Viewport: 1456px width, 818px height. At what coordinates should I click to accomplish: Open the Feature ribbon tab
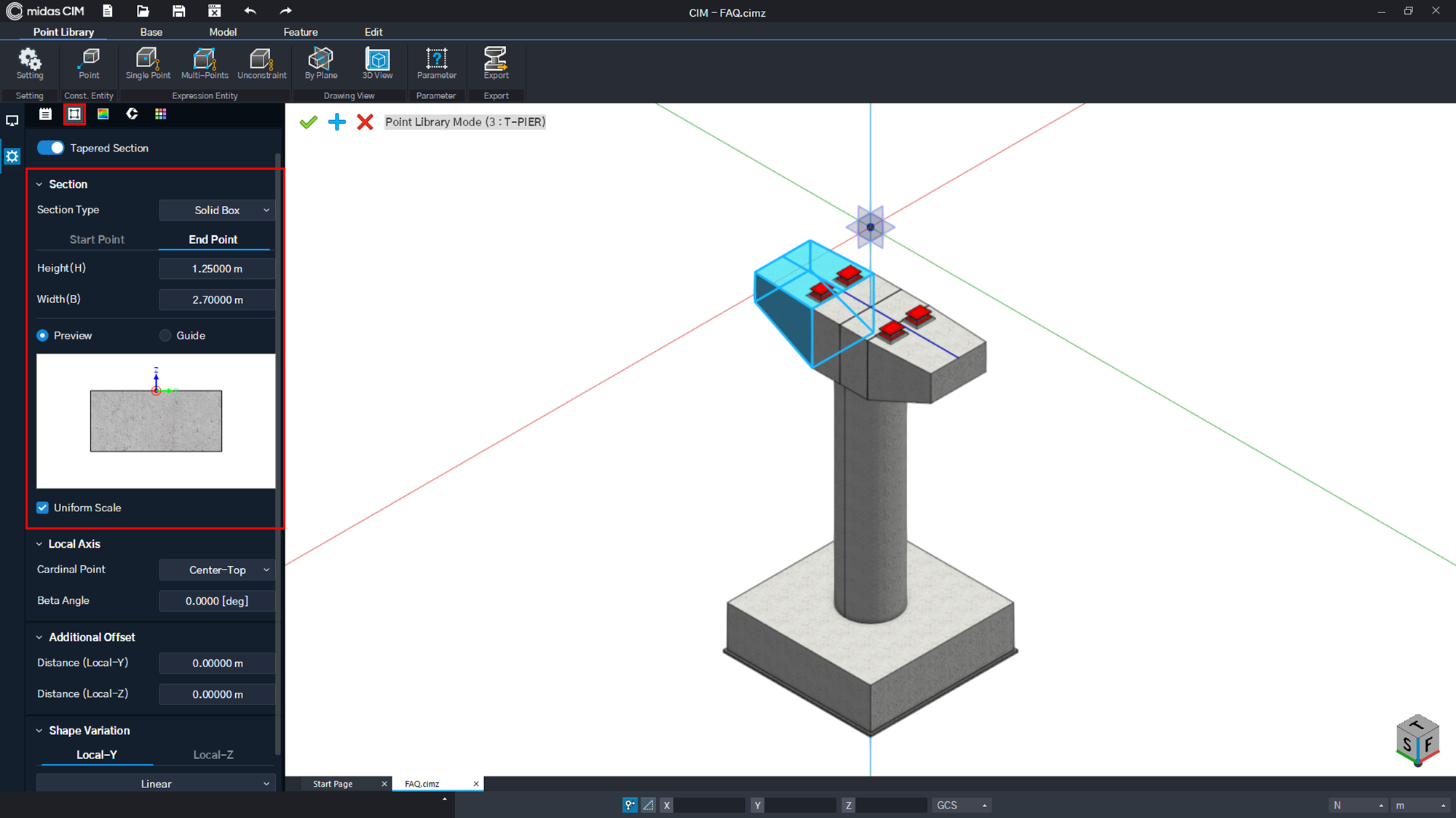click(301, 32)
